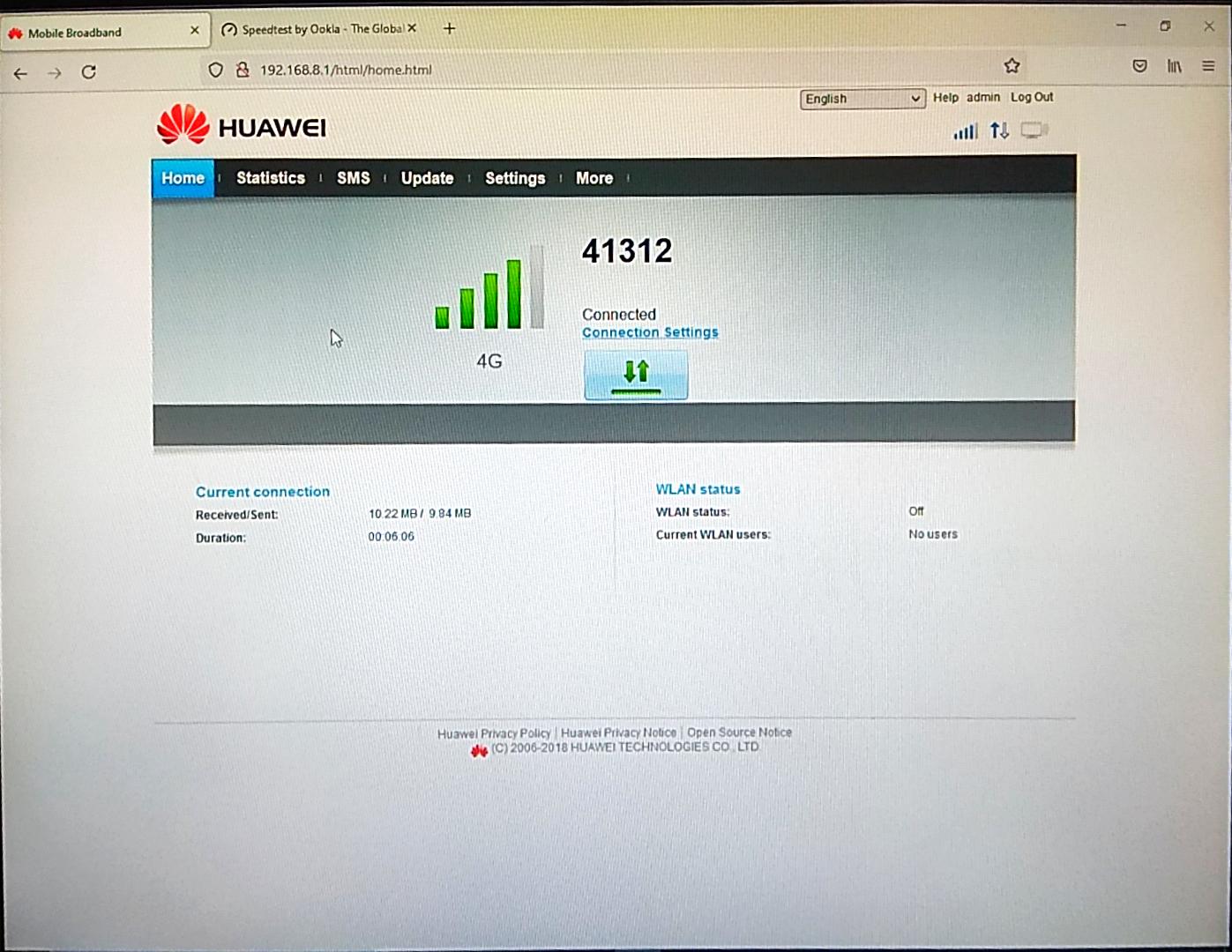Click the Log Out link

1032,97
